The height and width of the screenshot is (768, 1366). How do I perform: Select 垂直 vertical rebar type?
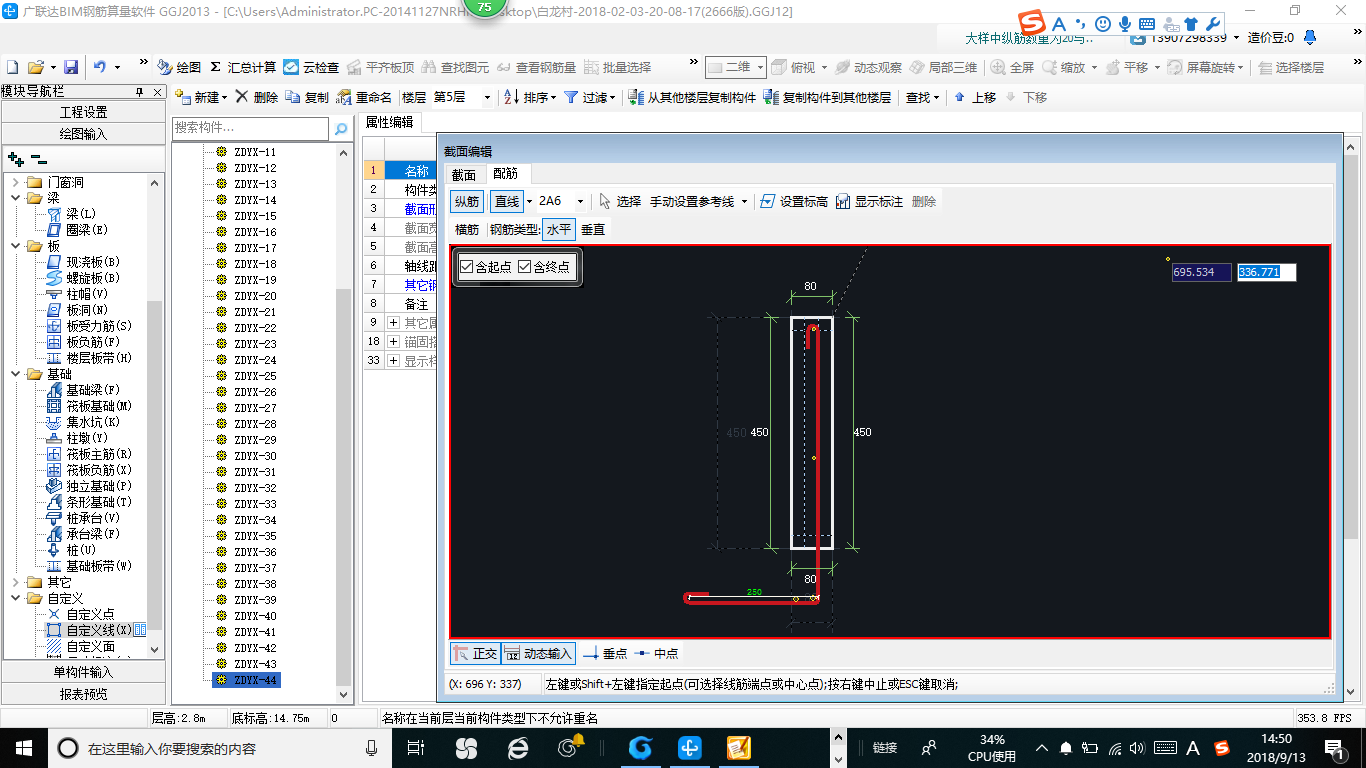pyautogui.click(x=593, y=229)
